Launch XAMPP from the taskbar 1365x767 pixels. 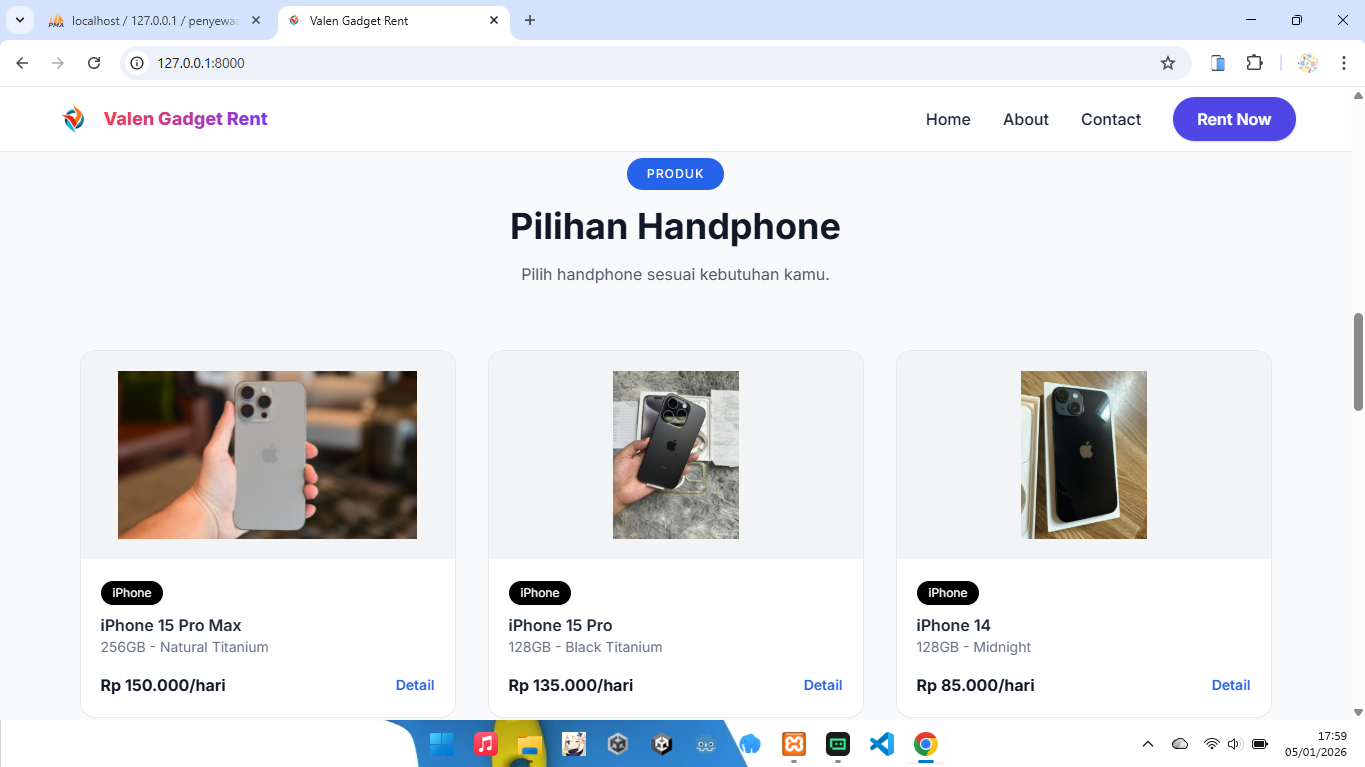pos(794,744)
